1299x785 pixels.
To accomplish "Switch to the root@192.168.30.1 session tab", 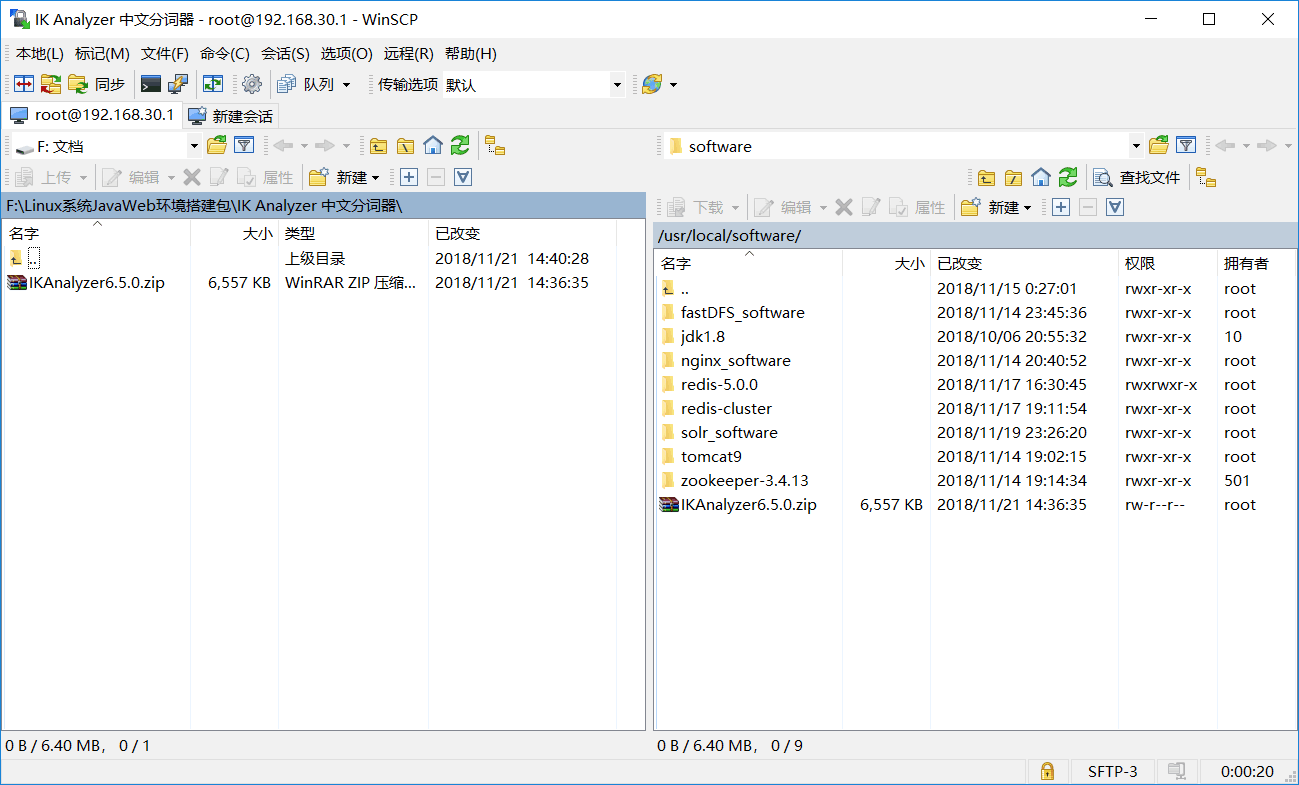I will 92,115.
